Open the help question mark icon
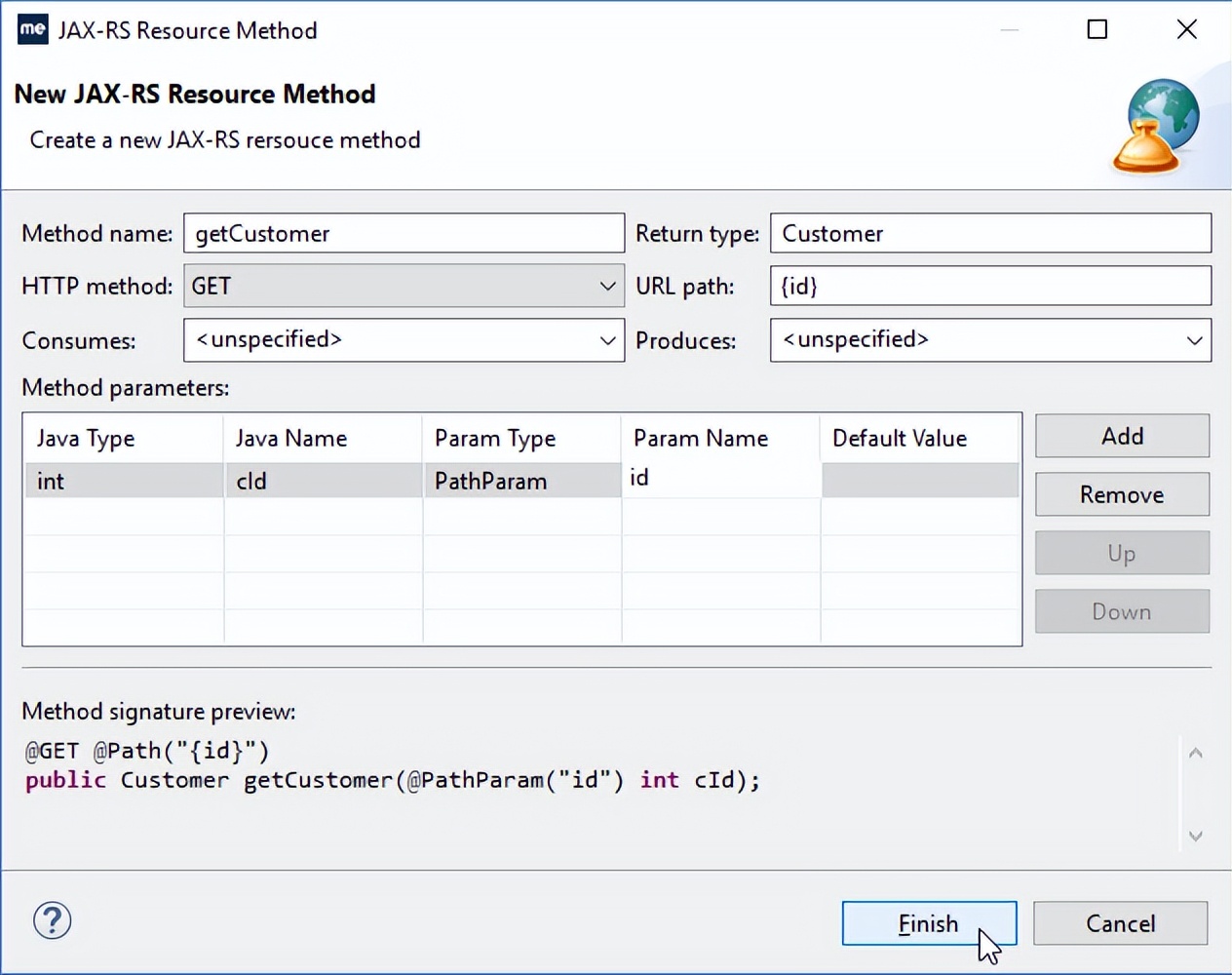Screen dimensions: 1232x975 [52, 920]
